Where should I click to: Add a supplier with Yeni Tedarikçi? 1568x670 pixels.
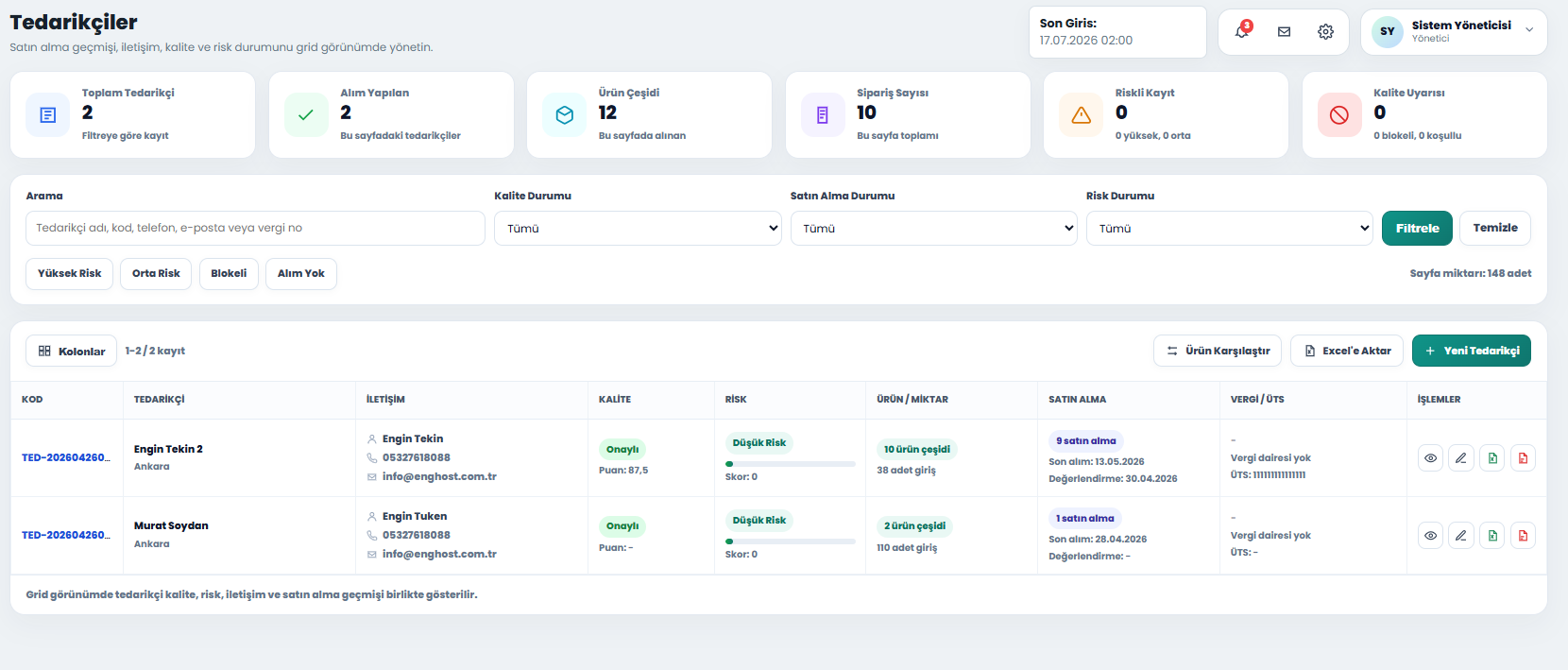[x=1472, y=351]
